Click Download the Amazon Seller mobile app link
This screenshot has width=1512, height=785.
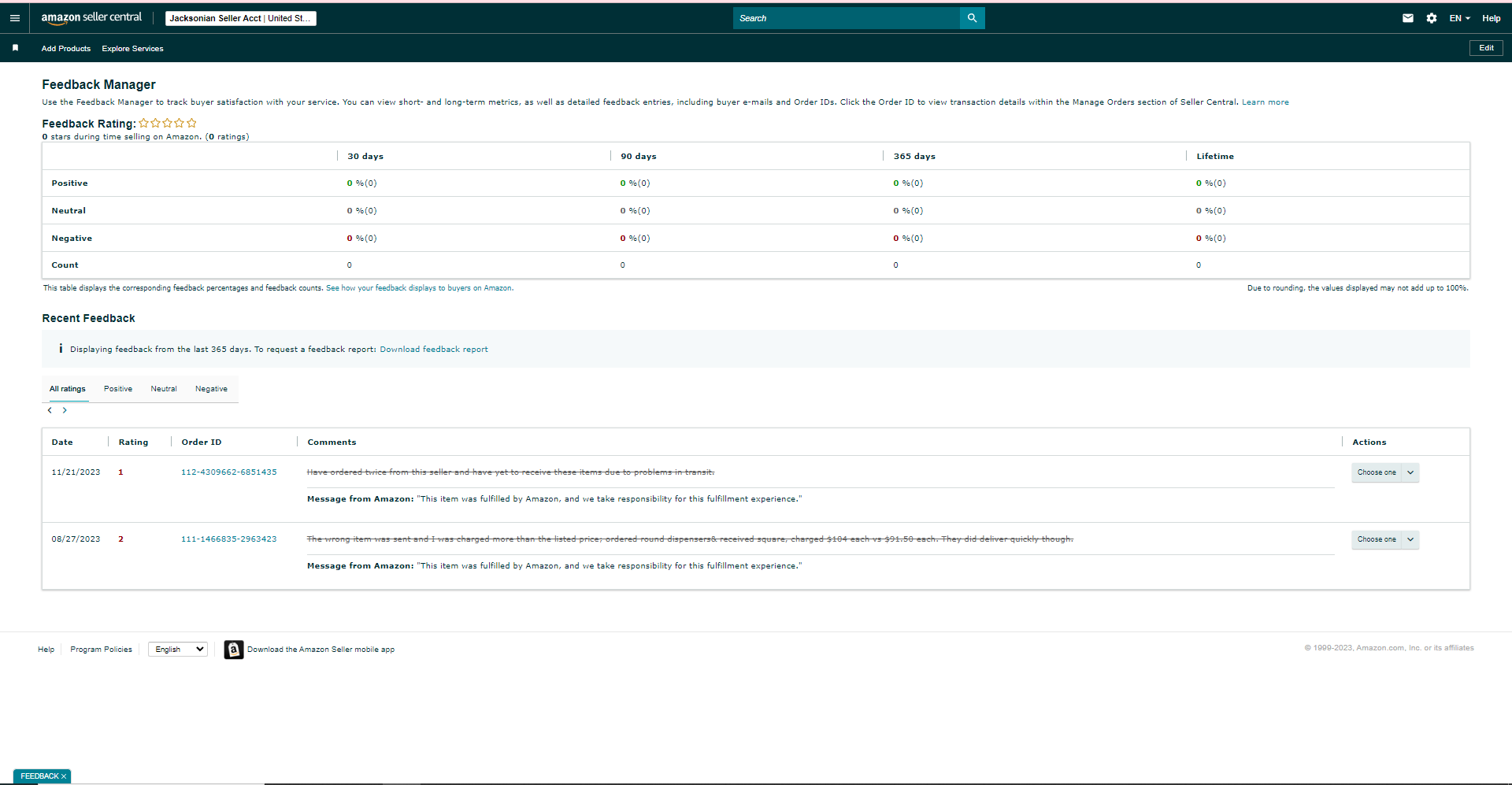click(x=321, y=650)
